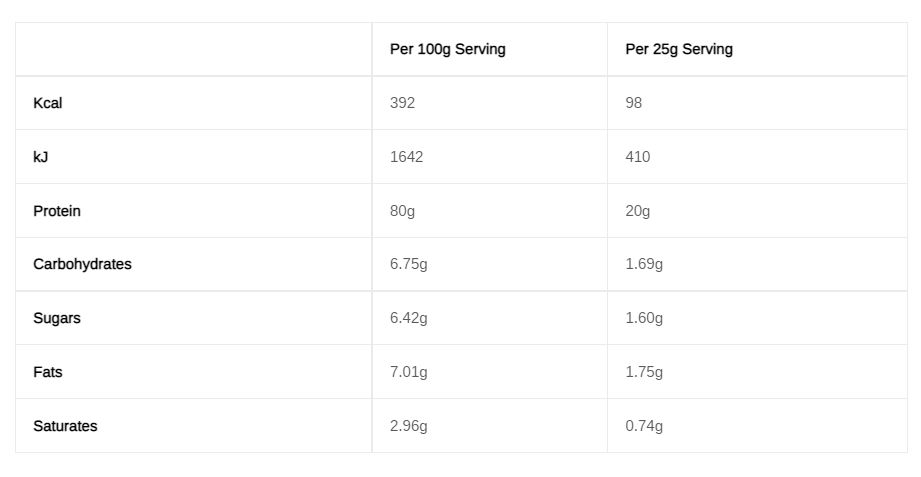Click the Per 100g Serving column header
This screenshot has height=477, width=921.
(448, 49)
